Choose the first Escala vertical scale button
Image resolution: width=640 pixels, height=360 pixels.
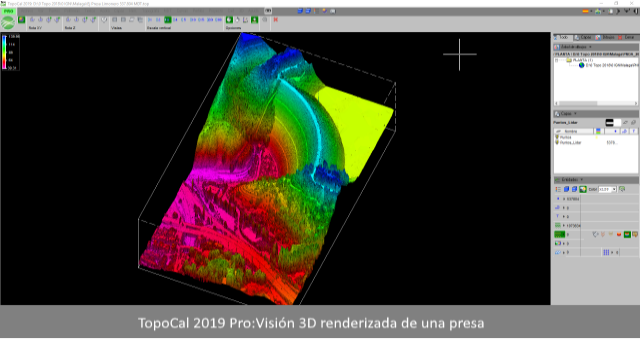[x=150, y=20]
